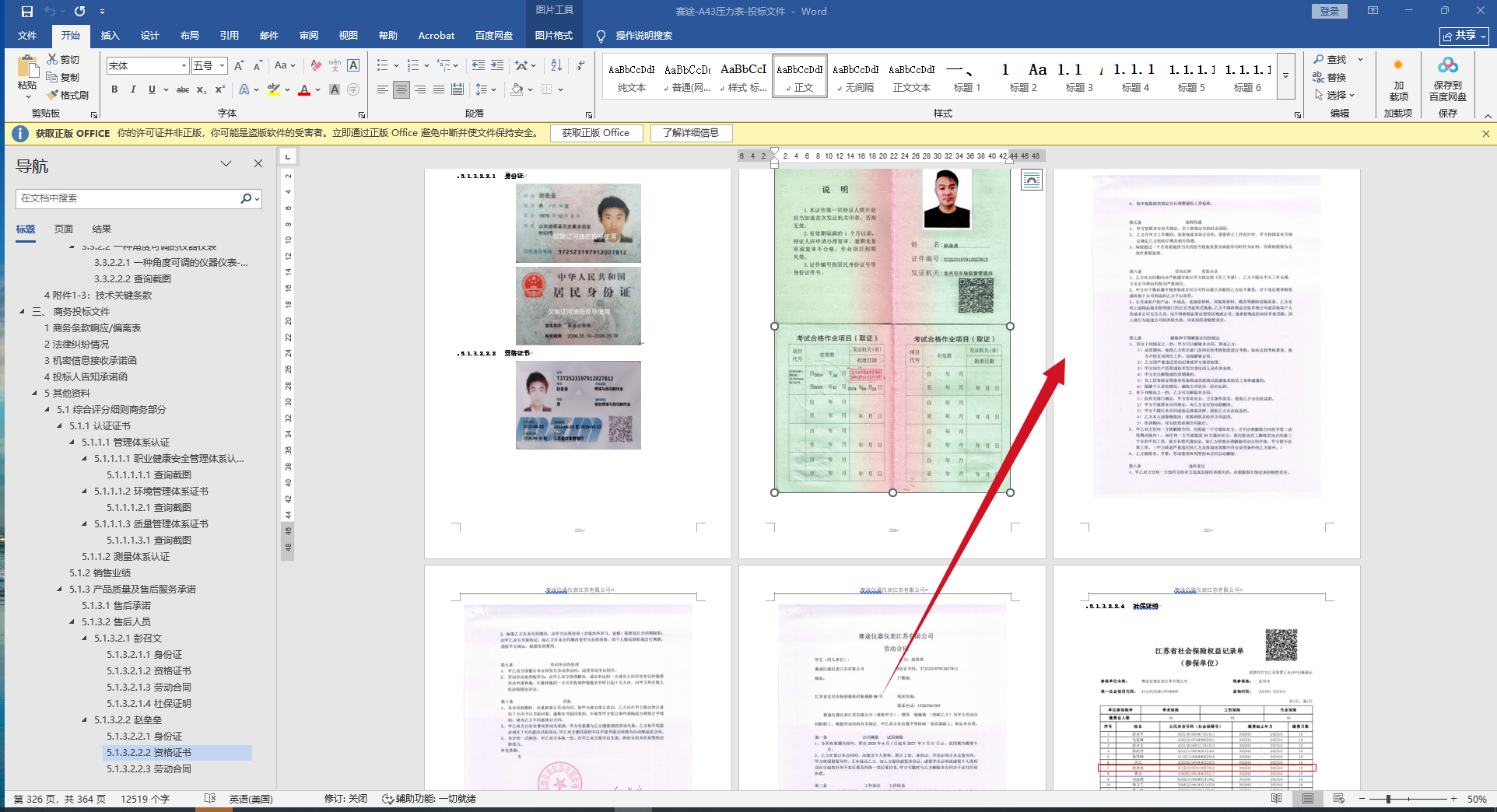Image resolution: width=1497 pixels, height=812 pixels.
Task: Apply the red font color
Action: (x=304, y=89)
